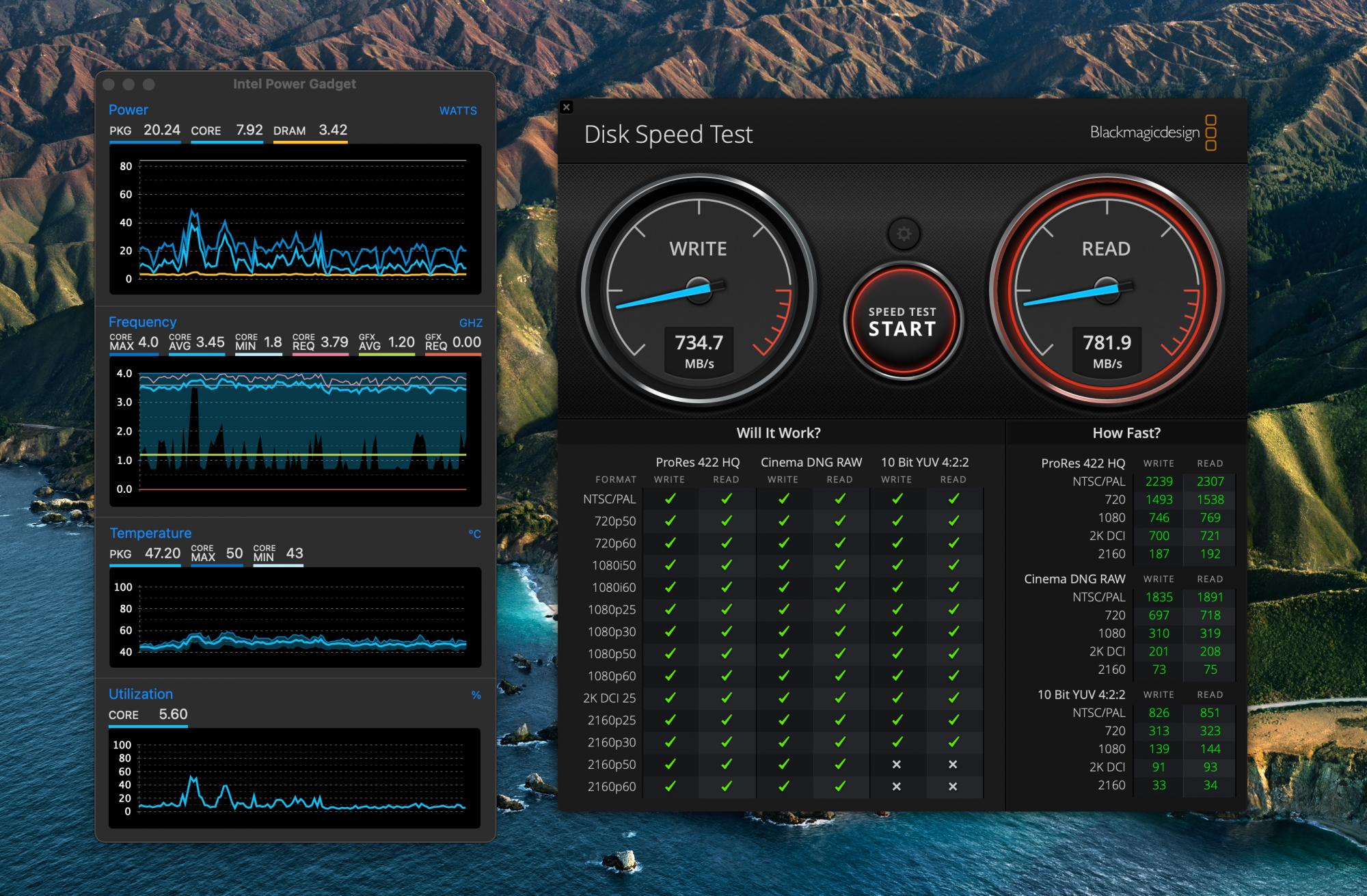Image resolution: width=1367 pixels, height=896 pixels.
Task: Click the 2160p60 10 Bit YUV read X mark
Action: click(x=953, y=787)
